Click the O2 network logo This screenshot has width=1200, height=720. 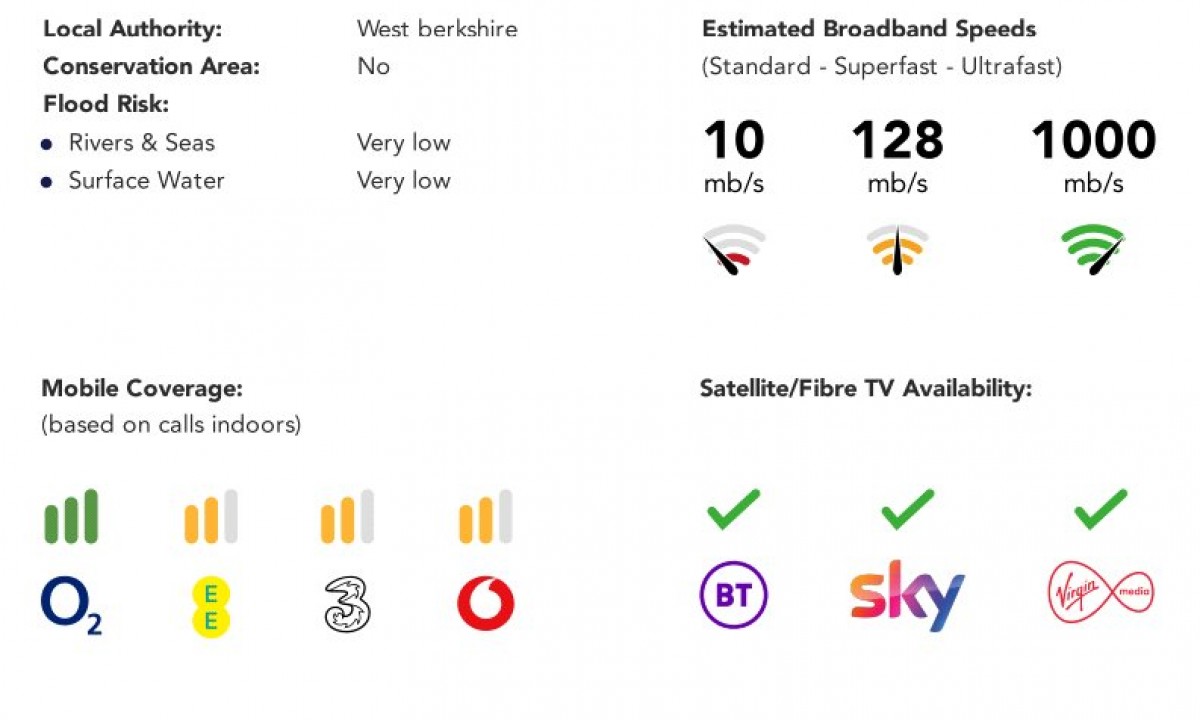(71, 606)
